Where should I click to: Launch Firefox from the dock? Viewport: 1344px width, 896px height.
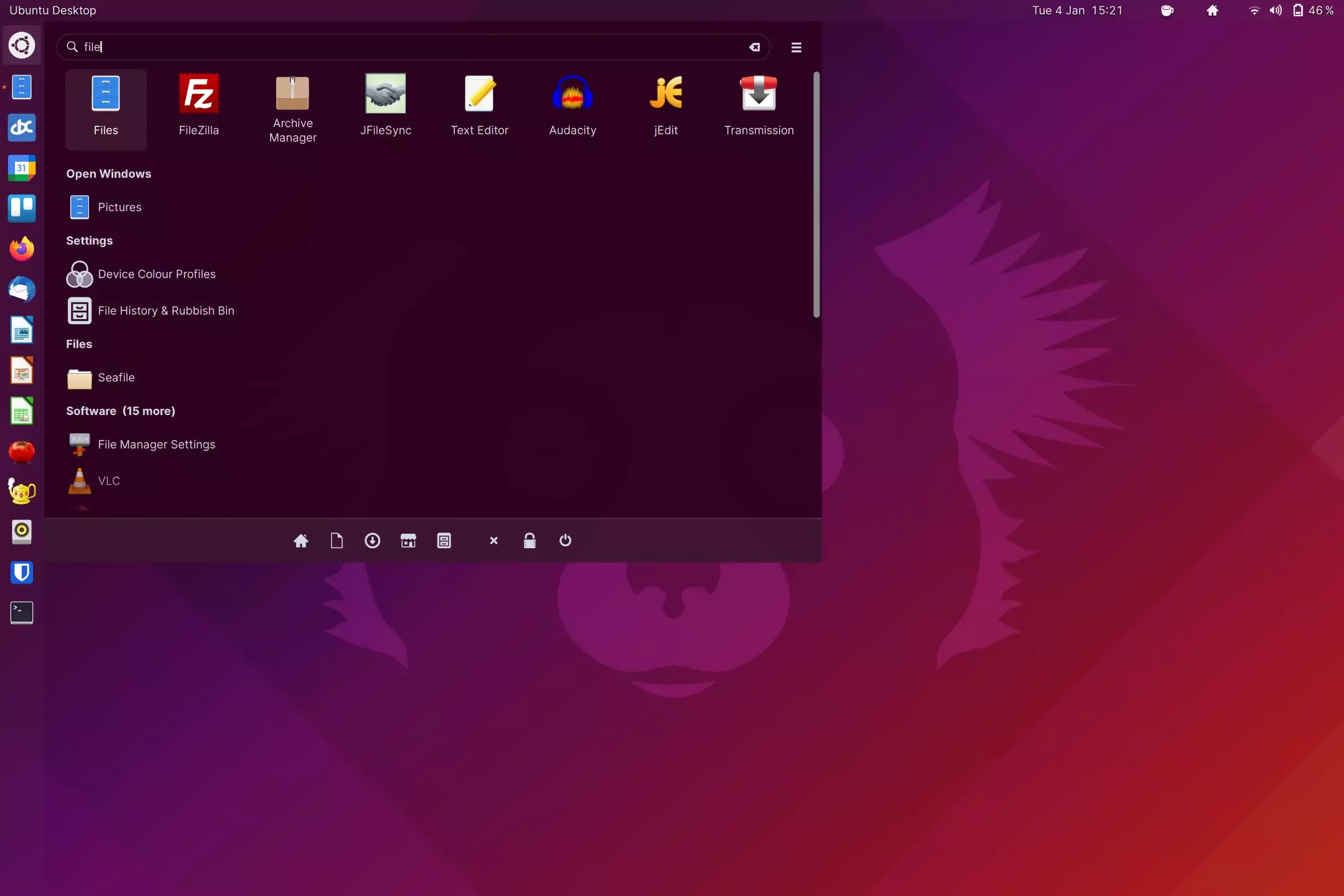22,249
